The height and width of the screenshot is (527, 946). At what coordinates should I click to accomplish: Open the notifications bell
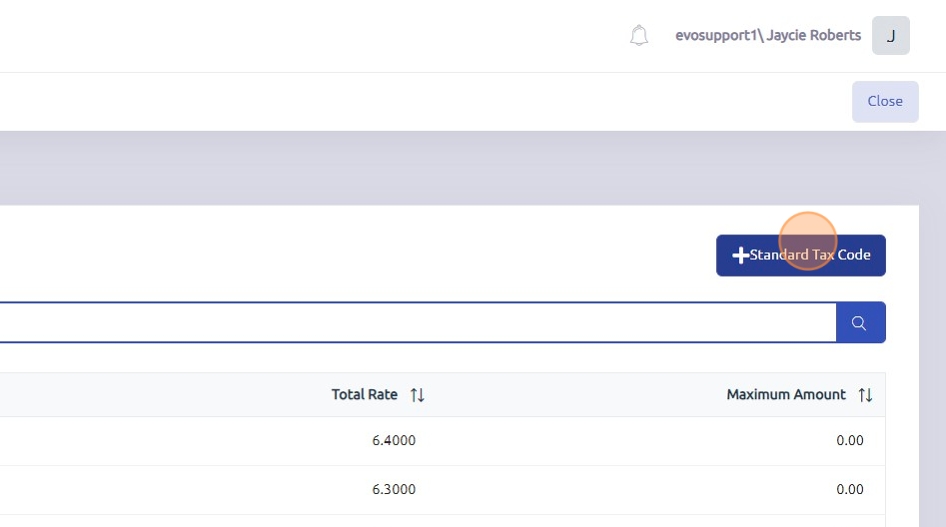point(639,36)
